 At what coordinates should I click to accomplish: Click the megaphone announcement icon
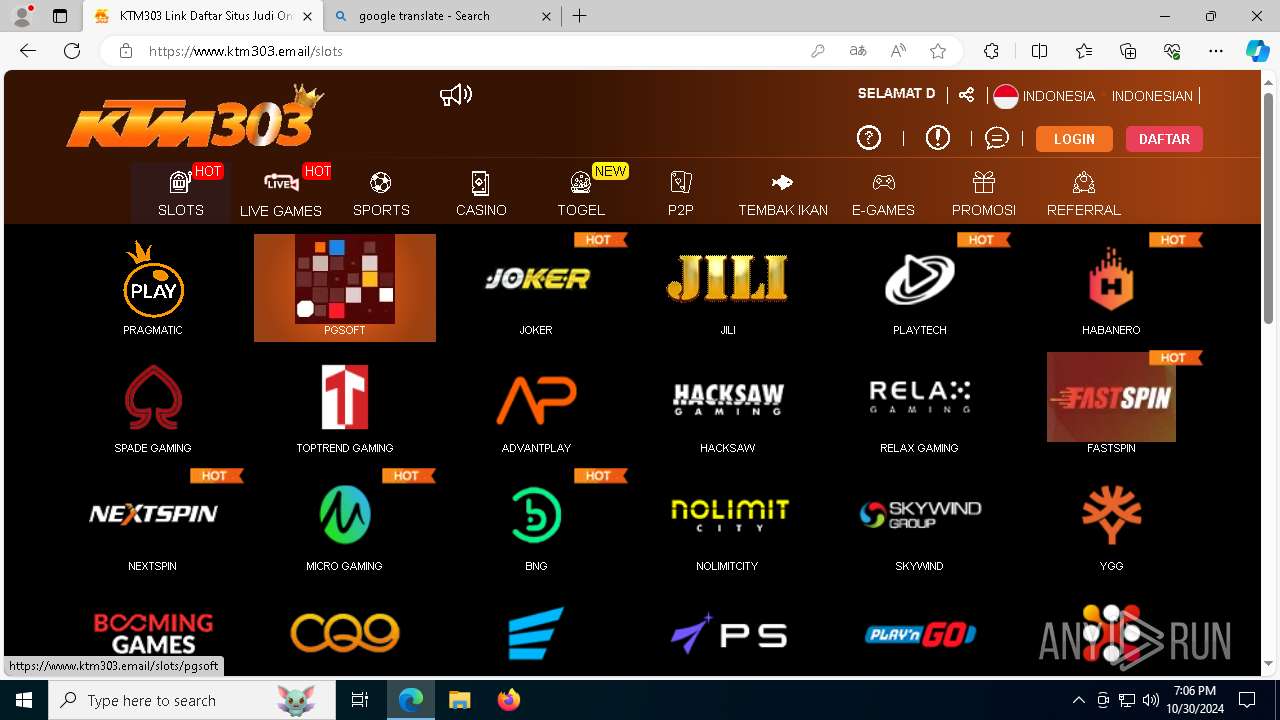(x=456, y=95)
